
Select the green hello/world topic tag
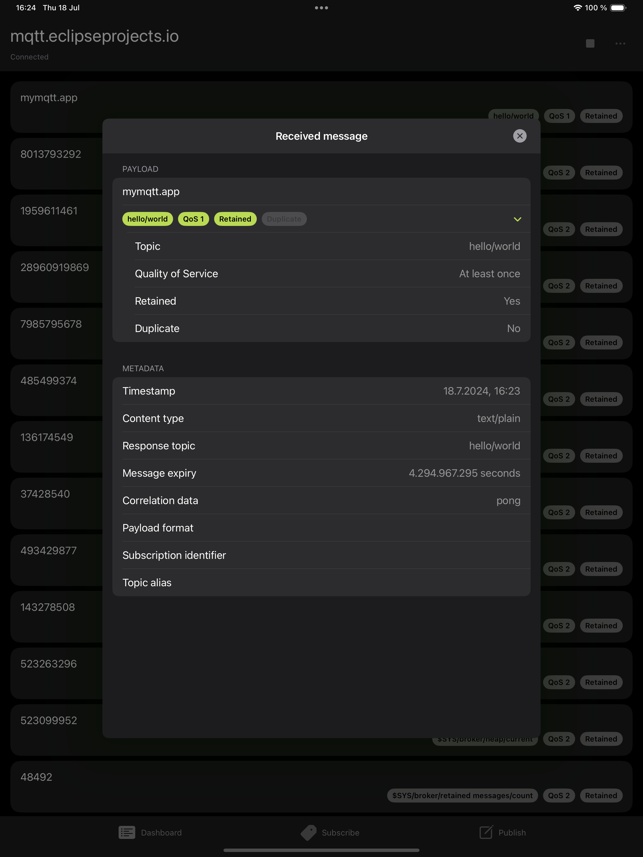click(148, 219)
